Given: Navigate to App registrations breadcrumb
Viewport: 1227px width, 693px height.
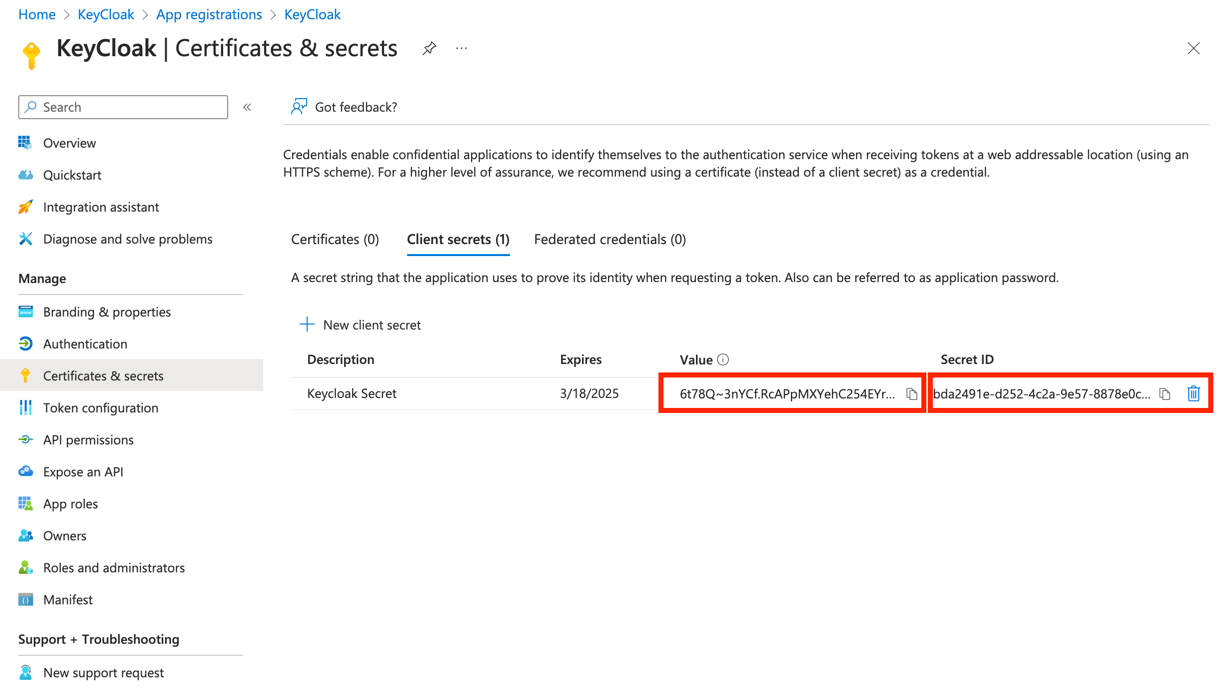Looking at the screenshot, I should [209, 14].
